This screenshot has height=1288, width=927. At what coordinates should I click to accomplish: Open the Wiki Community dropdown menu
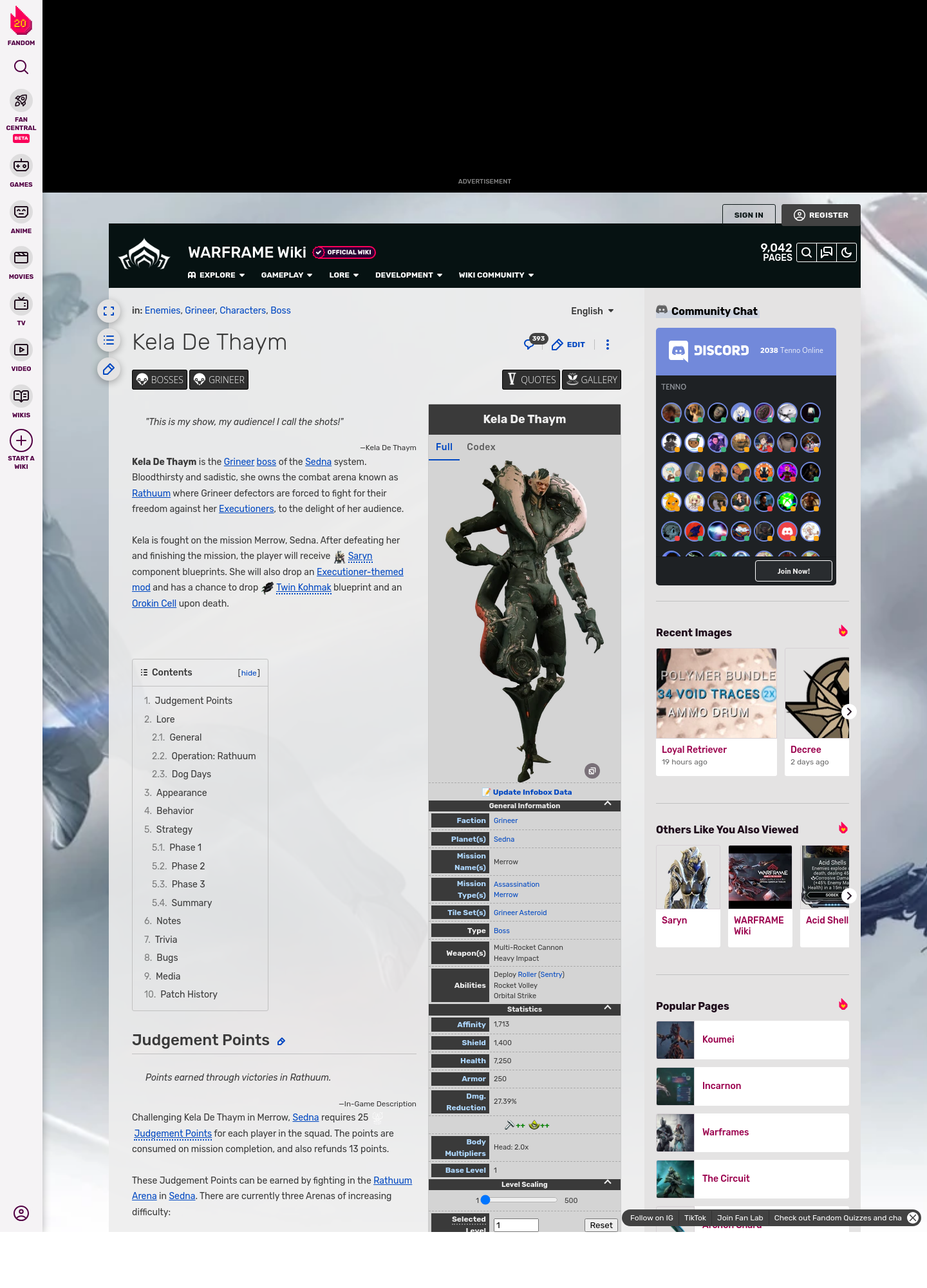pyautogui.click(x=496, y=275)
